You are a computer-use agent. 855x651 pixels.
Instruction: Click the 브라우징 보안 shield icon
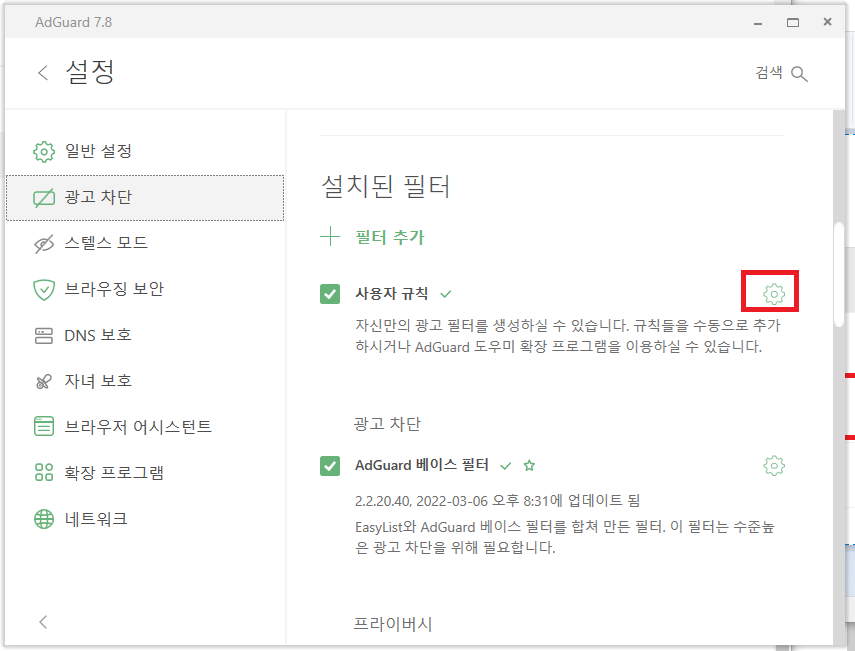click(44, 290)
